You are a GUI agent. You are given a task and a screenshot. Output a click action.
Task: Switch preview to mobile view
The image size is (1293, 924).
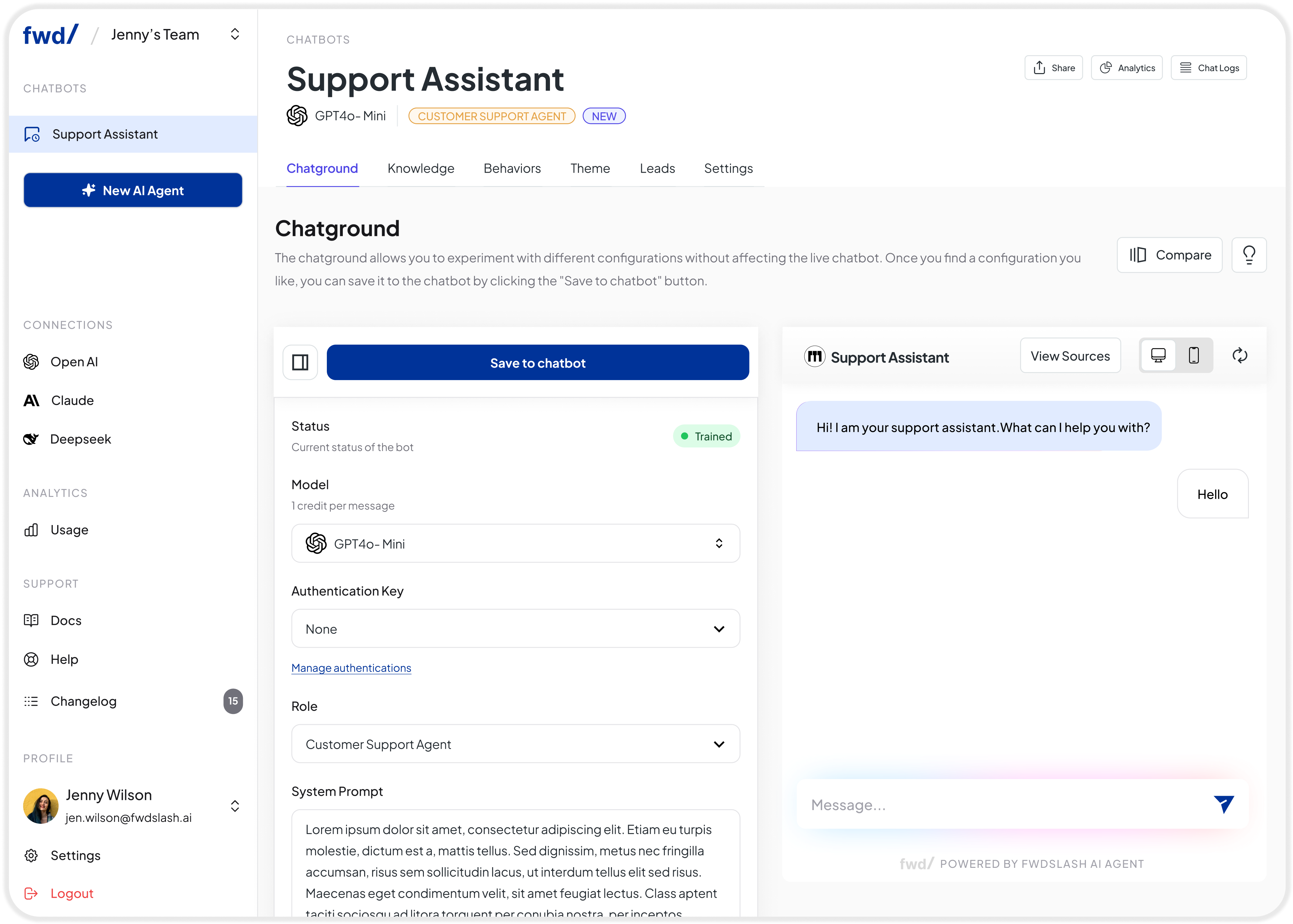[x=1193, y=355]
